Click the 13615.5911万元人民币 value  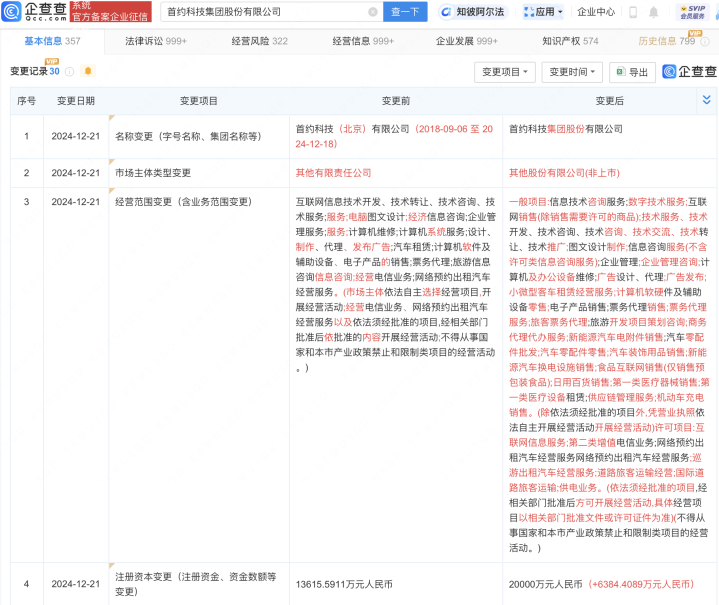point(344,584)
